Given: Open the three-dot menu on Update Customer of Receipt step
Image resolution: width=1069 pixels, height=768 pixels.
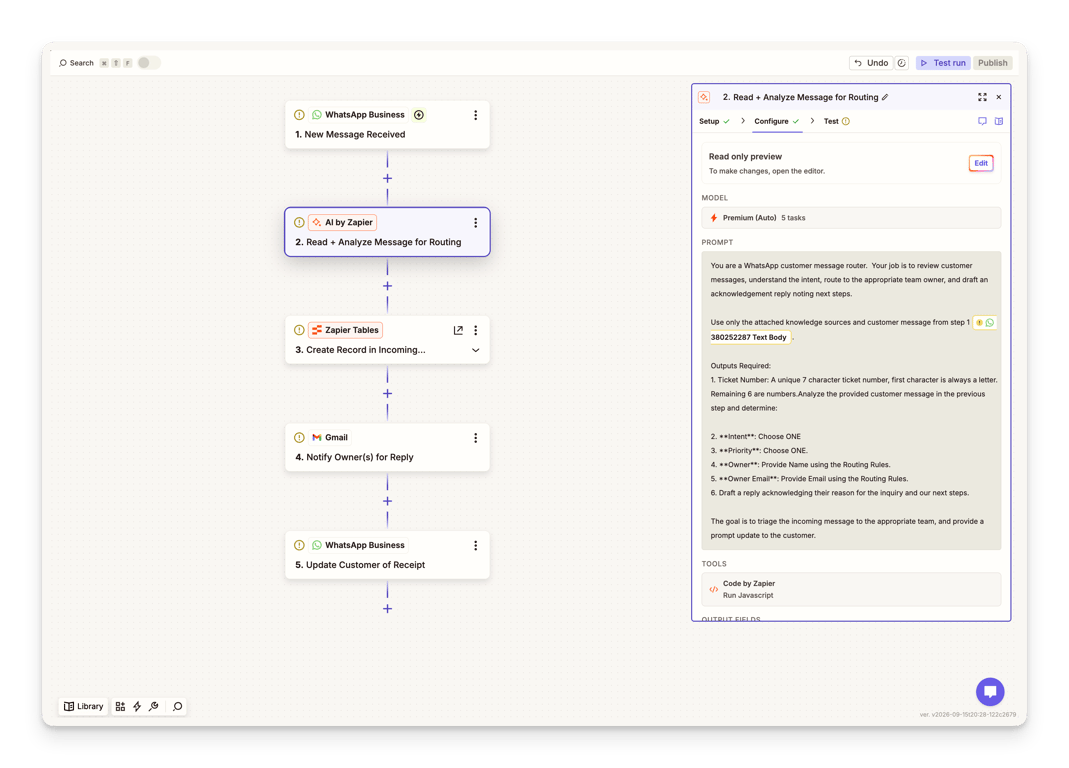Looking at the screenshot, I should pyautogui.click(x=475, y=546).
